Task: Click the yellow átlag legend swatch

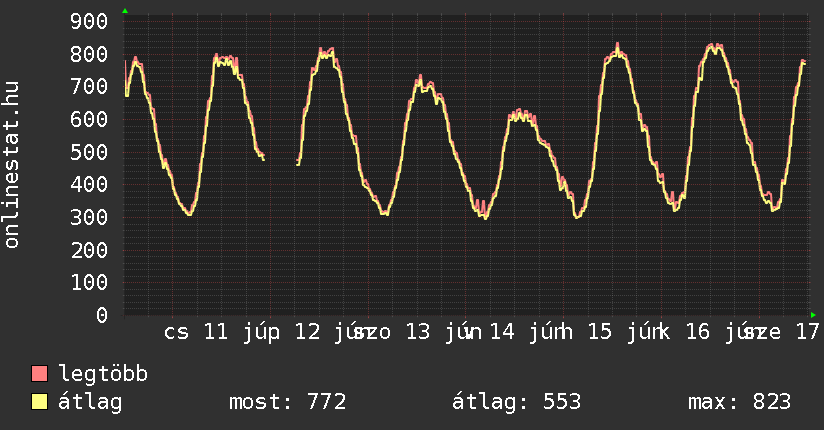Action: pyautogui.click(x=39, y=401)
